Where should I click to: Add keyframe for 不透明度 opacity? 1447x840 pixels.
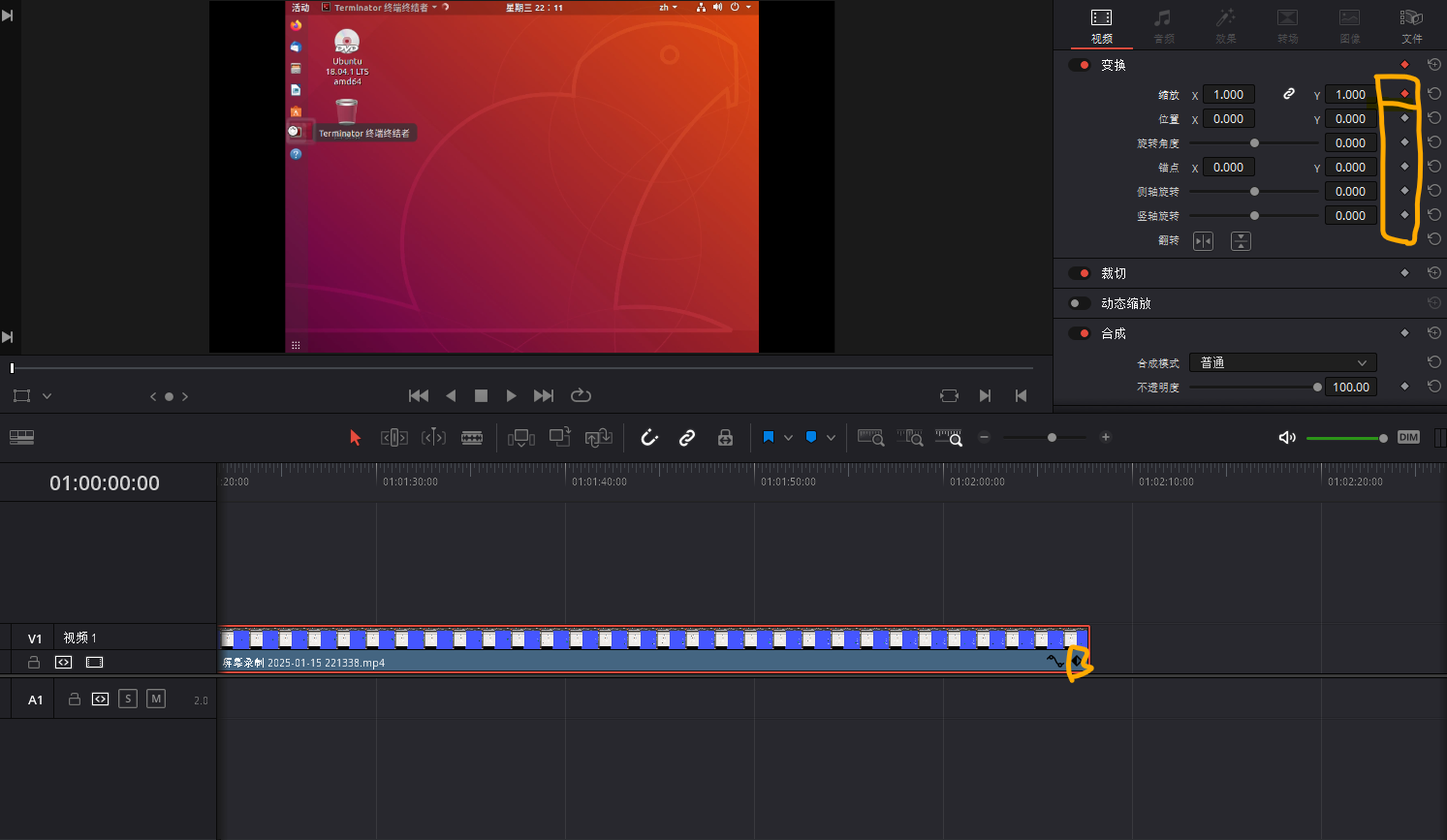[1404, 387]
